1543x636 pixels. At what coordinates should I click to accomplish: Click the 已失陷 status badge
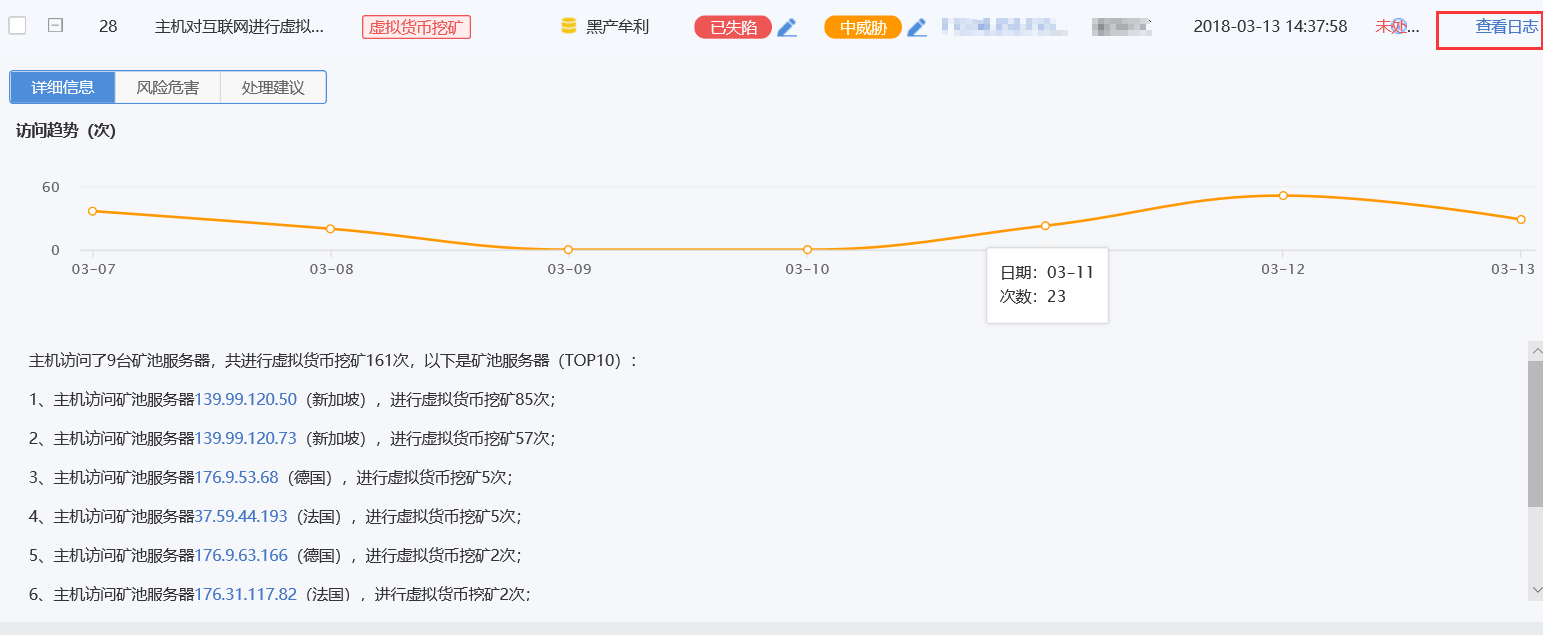click(732, 28)
